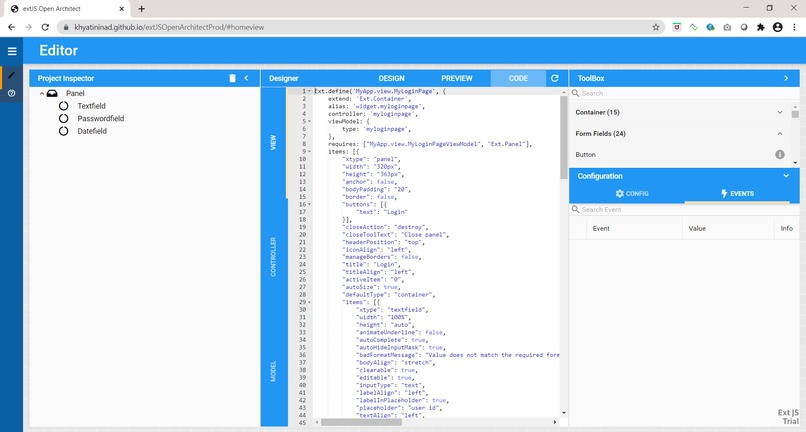
Task: Switch to the EVENTS tab
Action: (x=737, y=194)
